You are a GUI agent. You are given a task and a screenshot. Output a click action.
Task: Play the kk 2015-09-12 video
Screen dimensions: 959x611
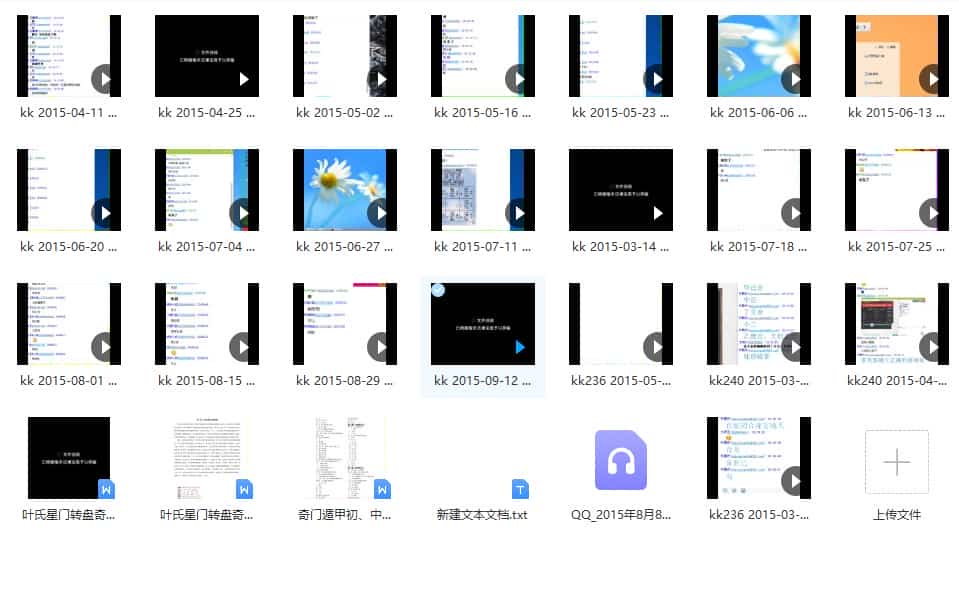(x=518, y=347)
